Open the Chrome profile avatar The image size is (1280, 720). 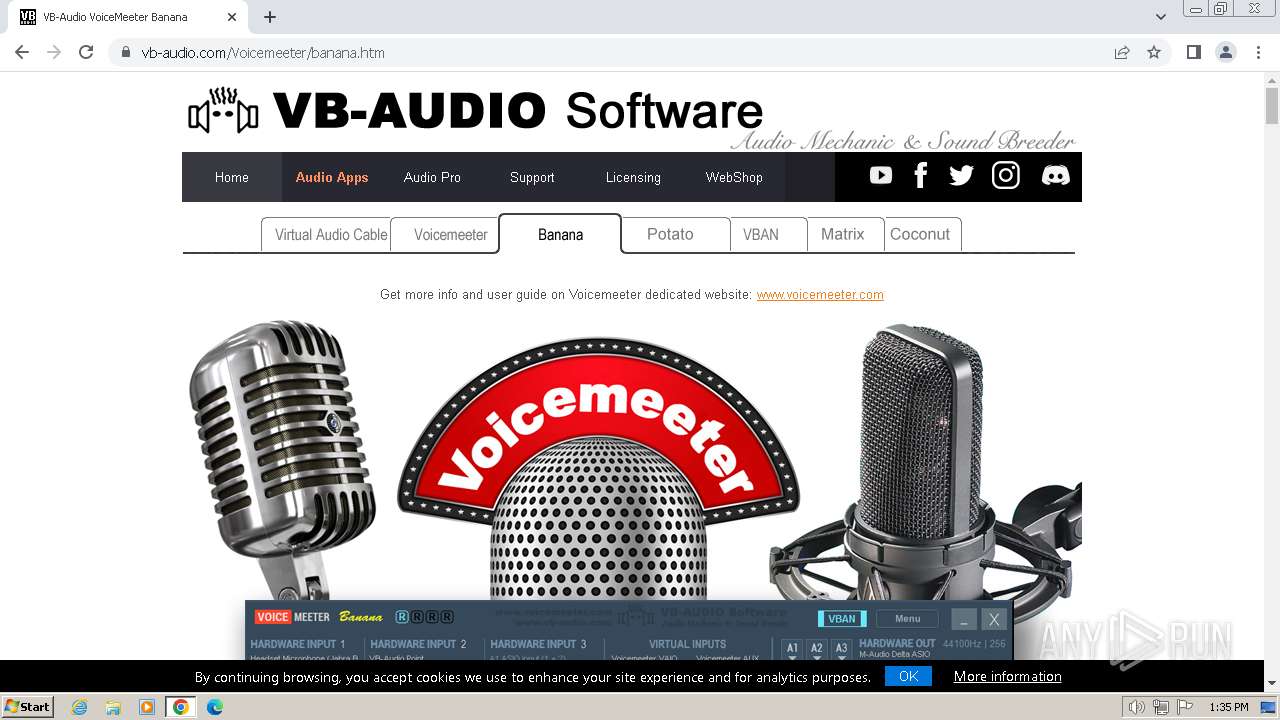coord(1226,52)
